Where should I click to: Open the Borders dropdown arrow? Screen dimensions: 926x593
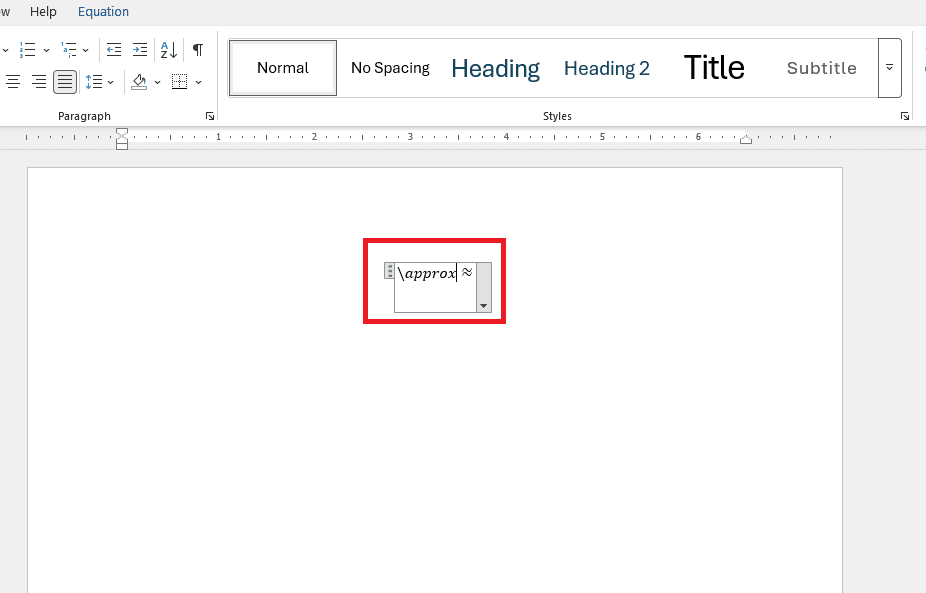(x=198, y=82)
